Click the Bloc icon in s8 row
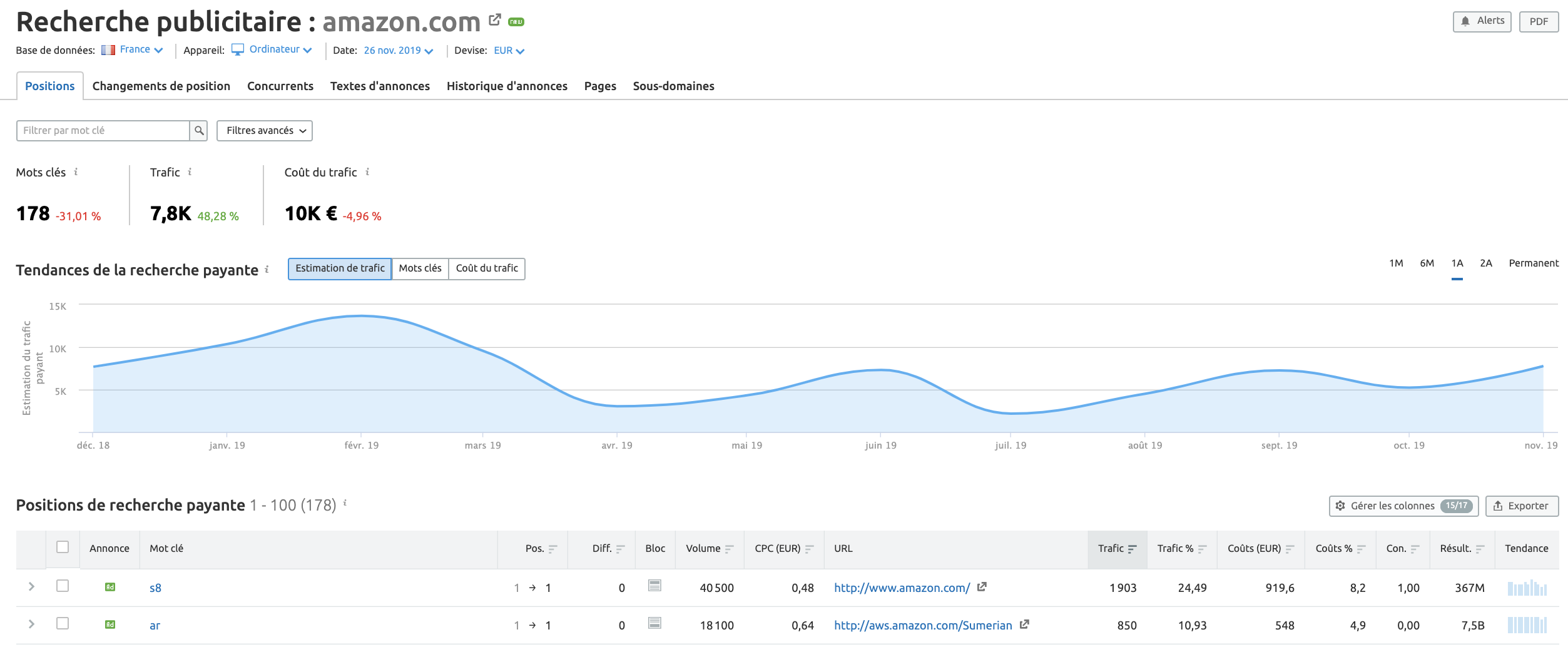Screen dimensions: 1568x647 pos(654,586)
